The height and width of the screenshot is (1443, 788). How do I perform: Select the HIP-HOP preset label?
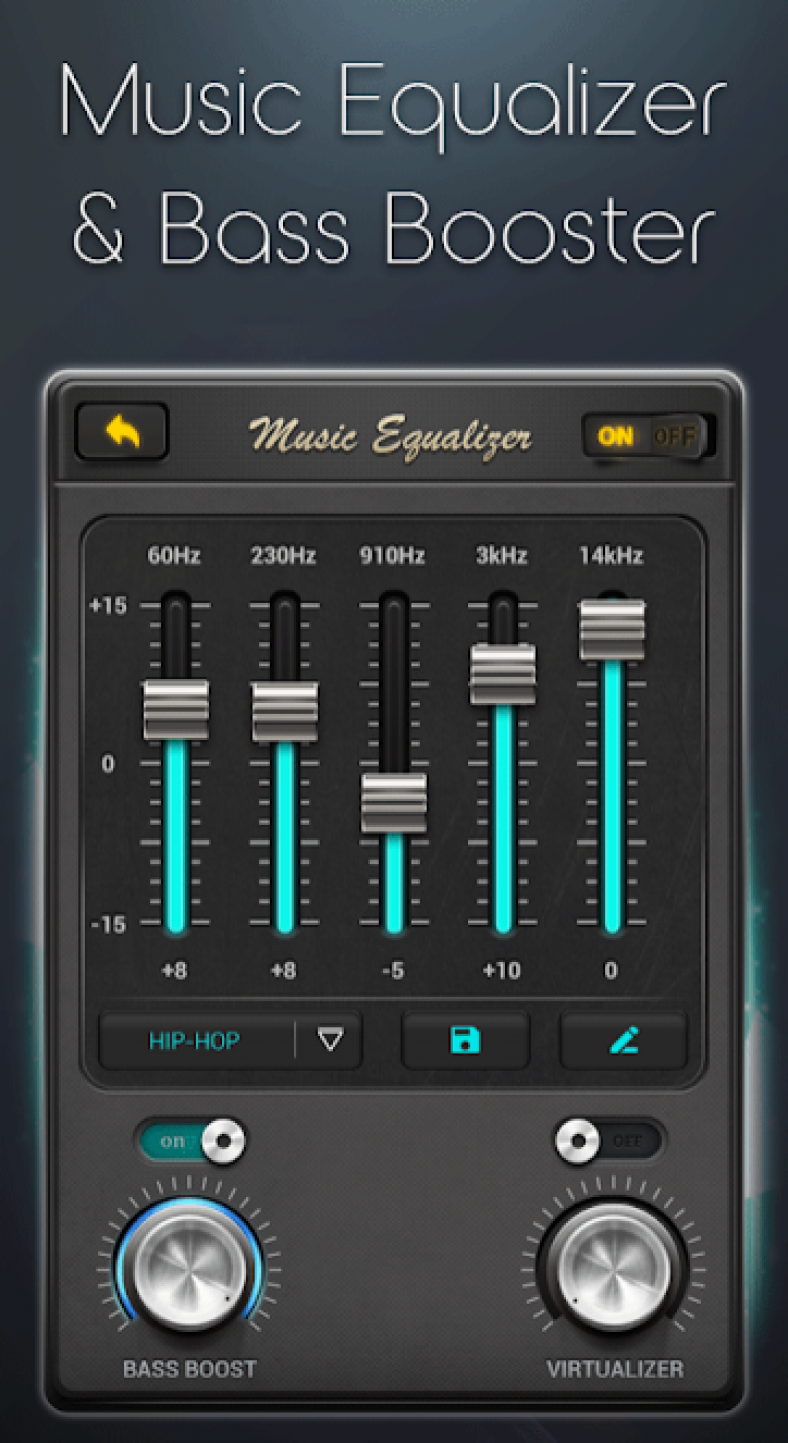pos(194,1041)
